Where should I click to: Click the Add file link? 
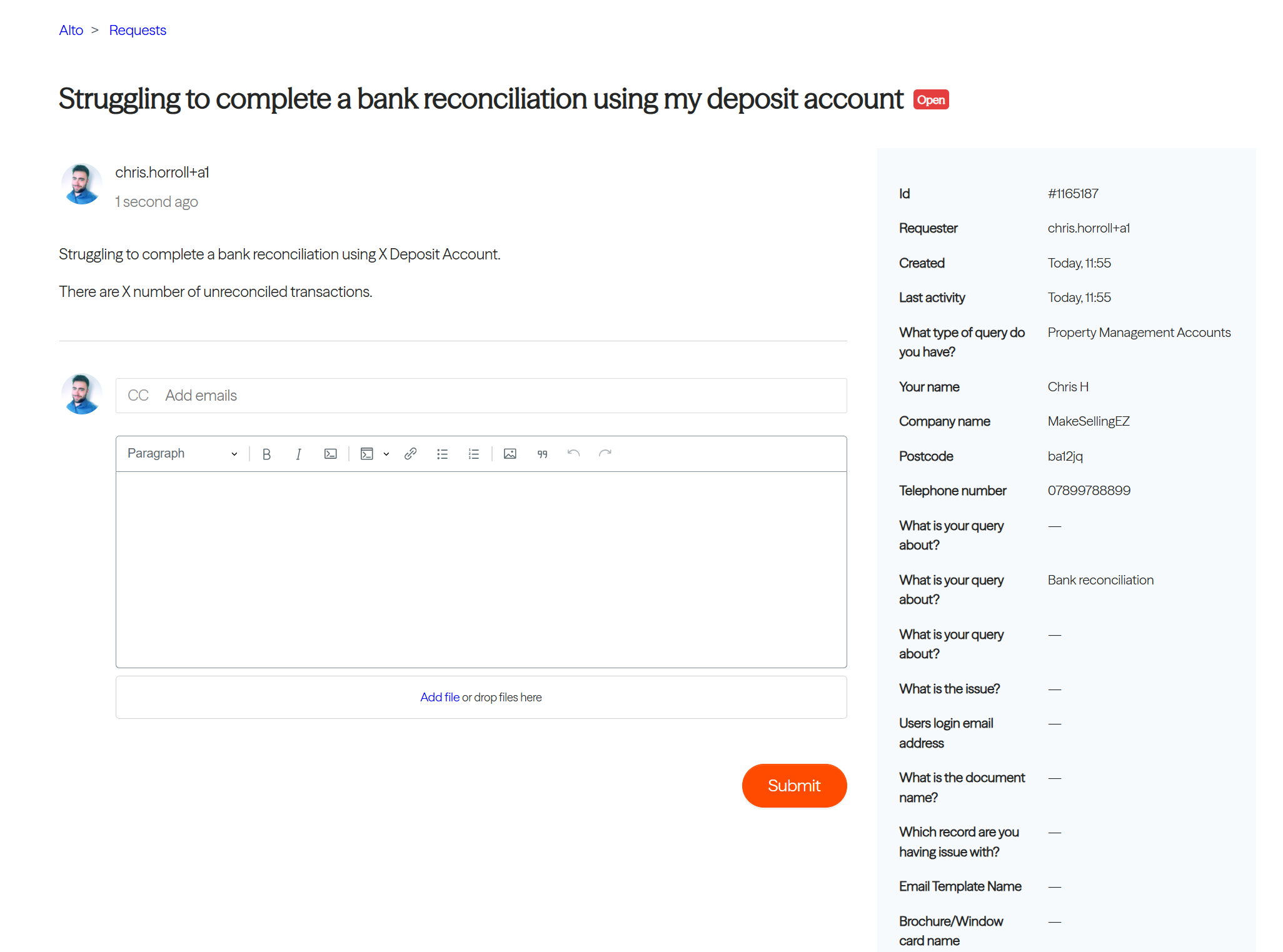pyautogui.click(x=440, y=698)
